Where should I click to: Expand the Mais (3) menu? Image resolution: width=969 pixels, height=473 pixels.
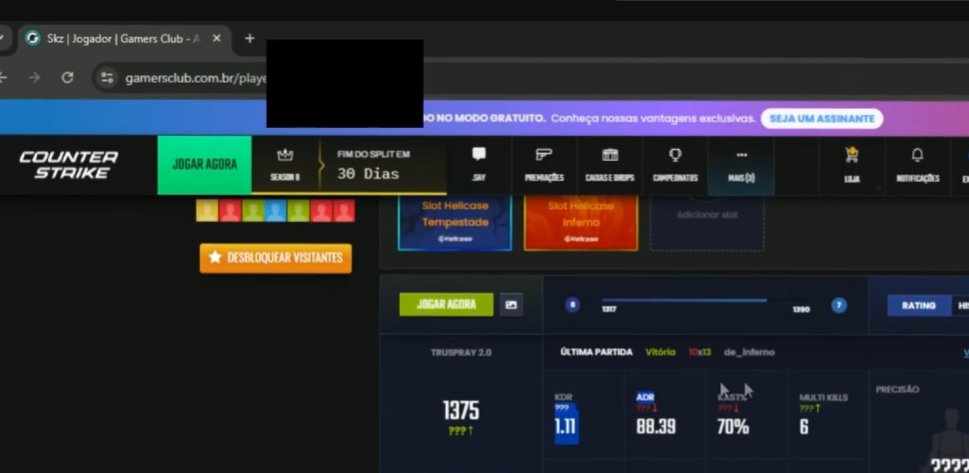(741, 165)
